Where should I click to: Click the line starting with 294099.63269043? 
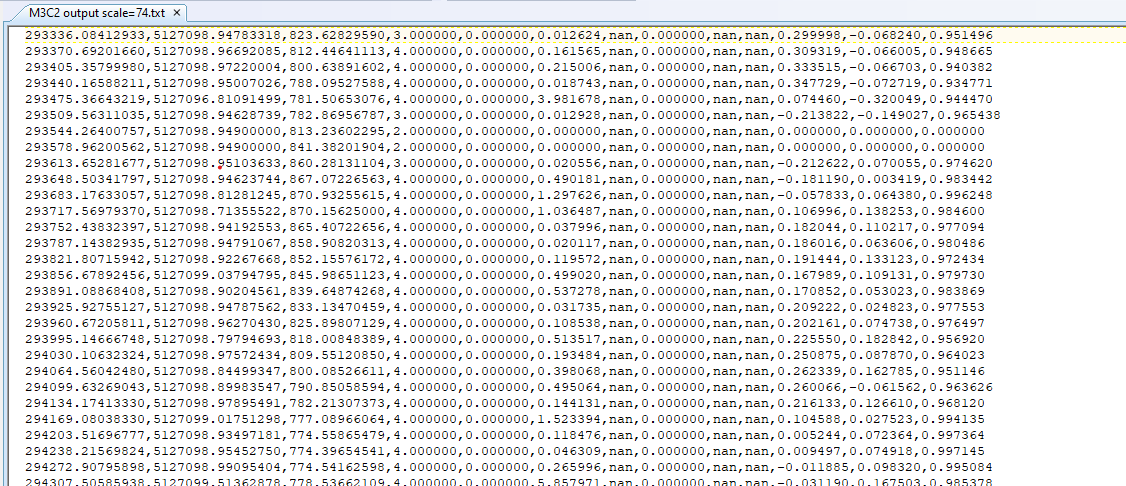pyautogui.click(x=508, y=387)
